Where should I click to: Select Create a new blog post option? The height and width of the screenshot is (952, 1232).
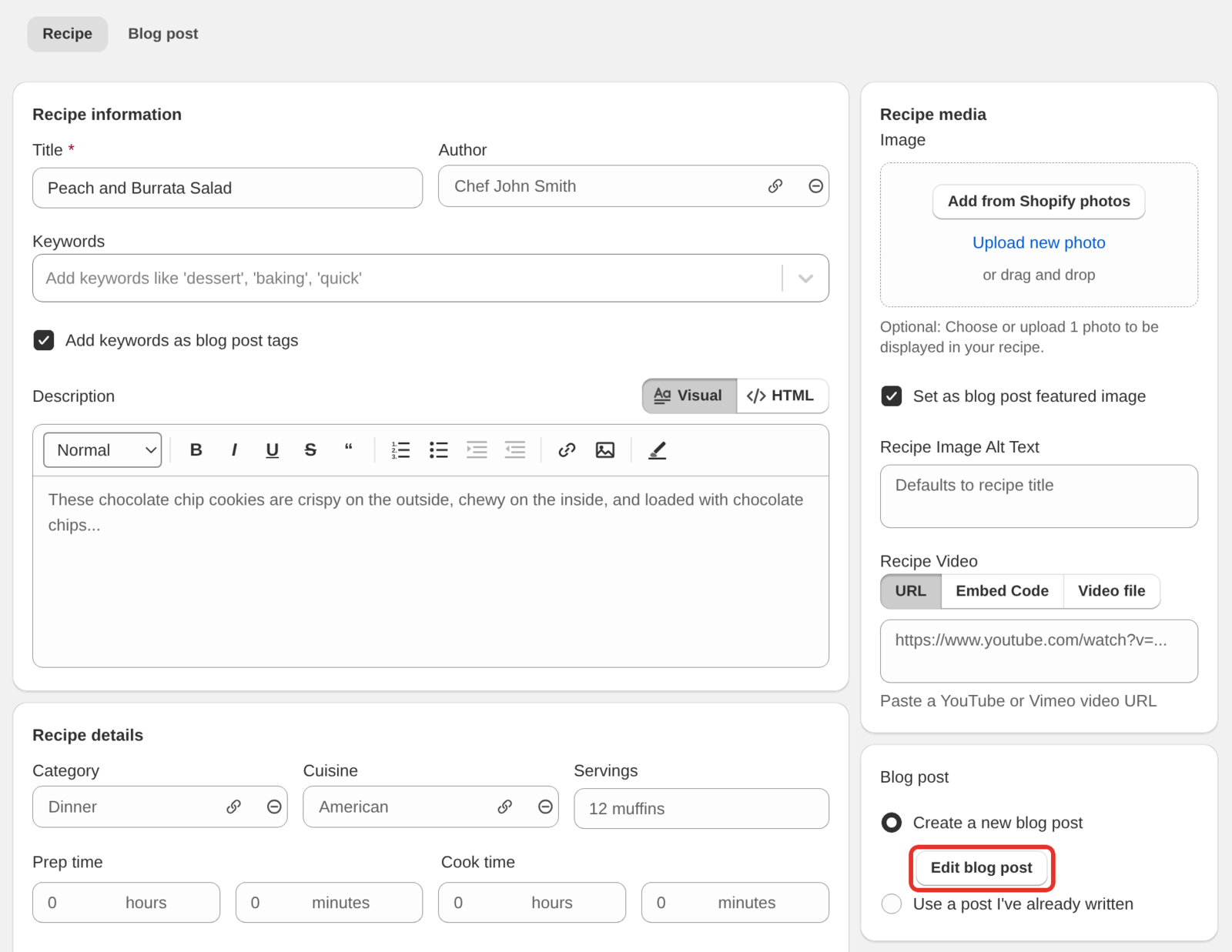pos(892,823)
